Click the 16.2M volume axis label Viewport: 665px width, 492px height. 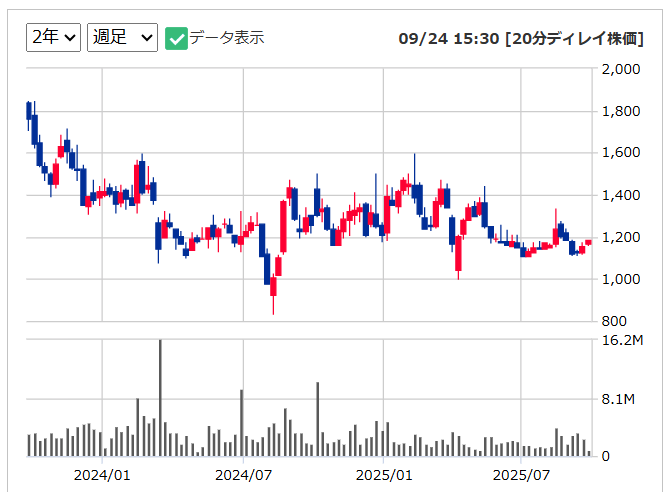pyautogui.click(x=622, y=341)
